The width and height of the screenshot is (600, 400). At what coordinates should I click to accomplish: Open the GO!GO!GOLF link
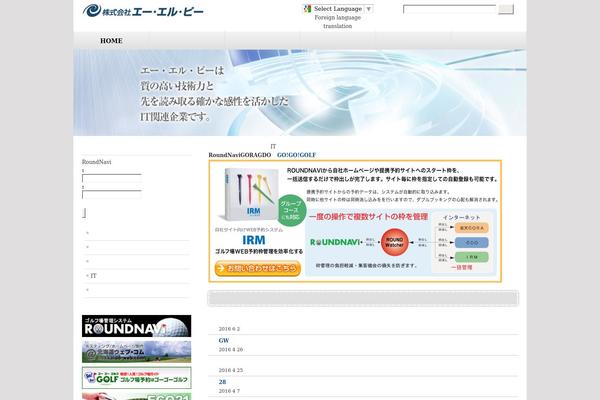click(x=296, y=155)
